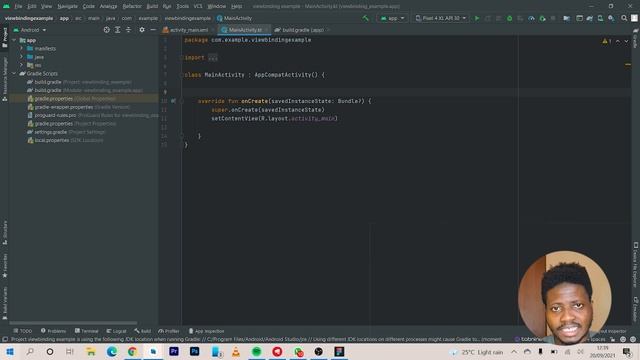
Task: Expand the manifests folder
Action: pos(22,49)
